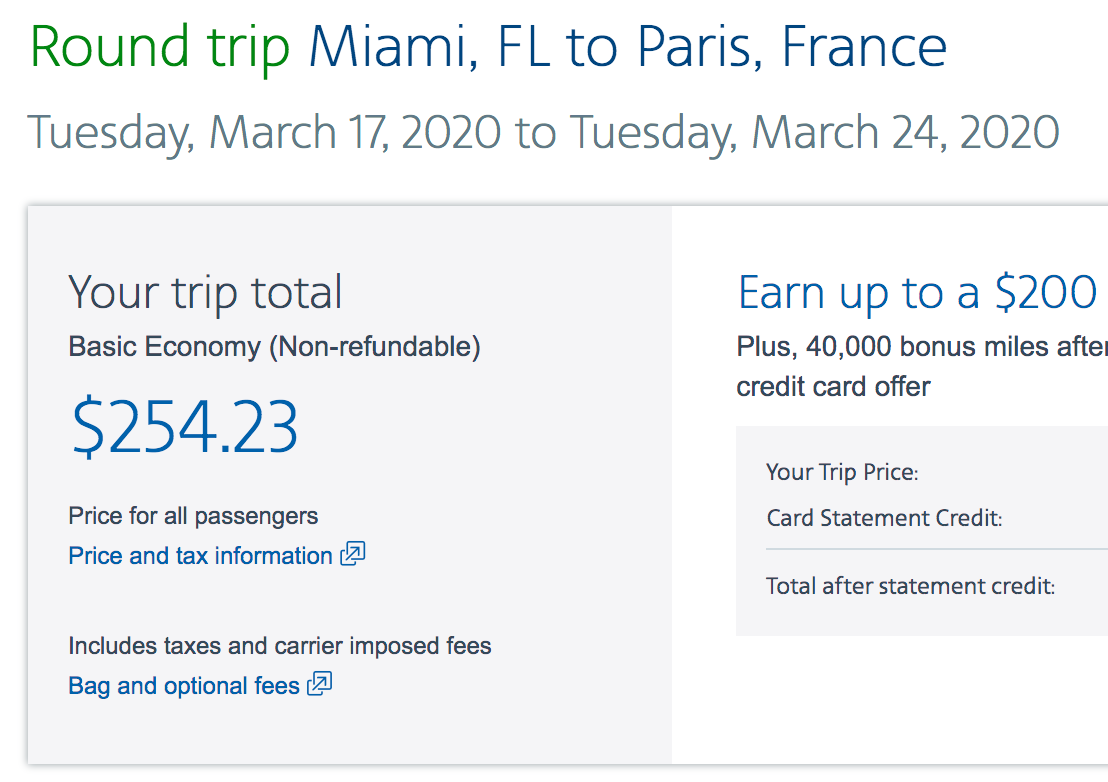Click the March 24, 2020 return date
The width and height of the screenshot is (1108, 782).
[x=905, y=133]
